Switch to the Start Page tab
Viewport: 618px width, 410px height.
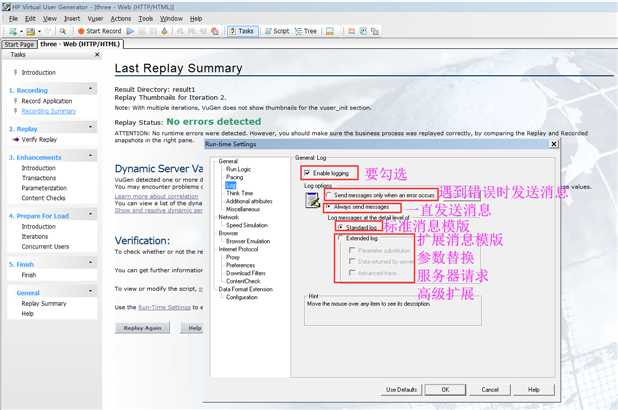coord(19,44)
